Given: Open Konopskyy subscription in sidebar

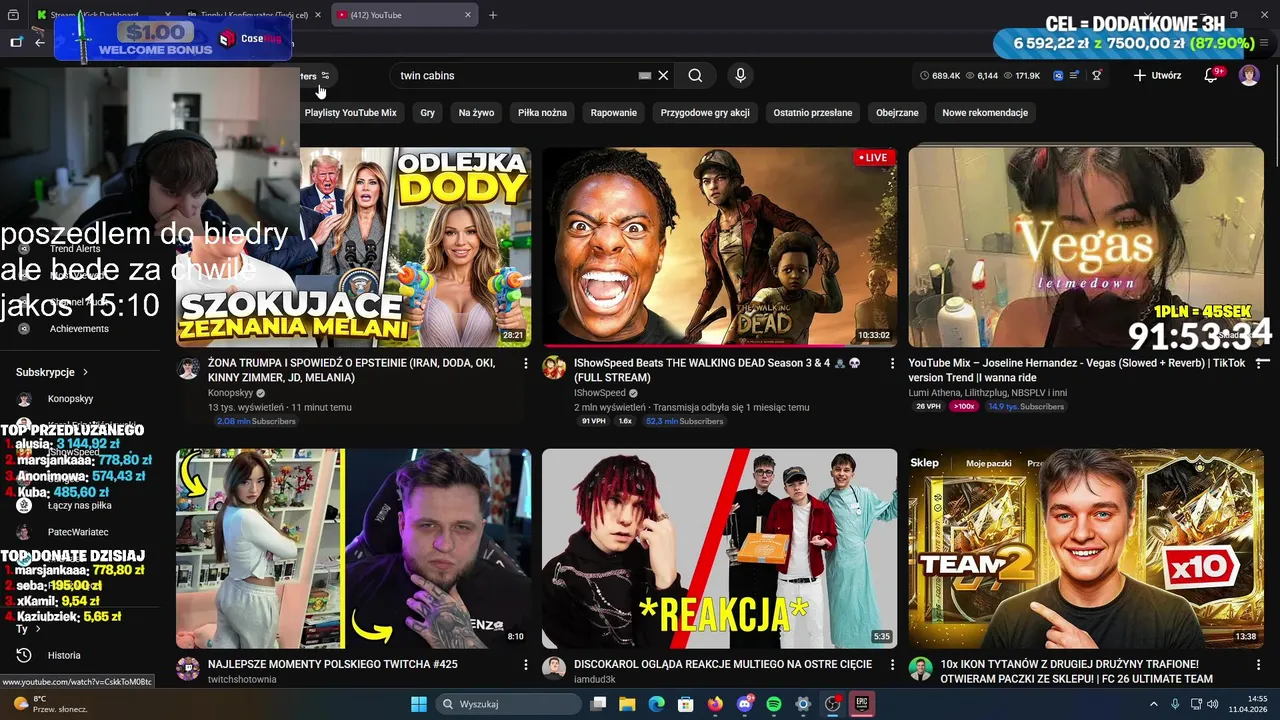Looking at the screenshot, I should click(x=70, y=399).
